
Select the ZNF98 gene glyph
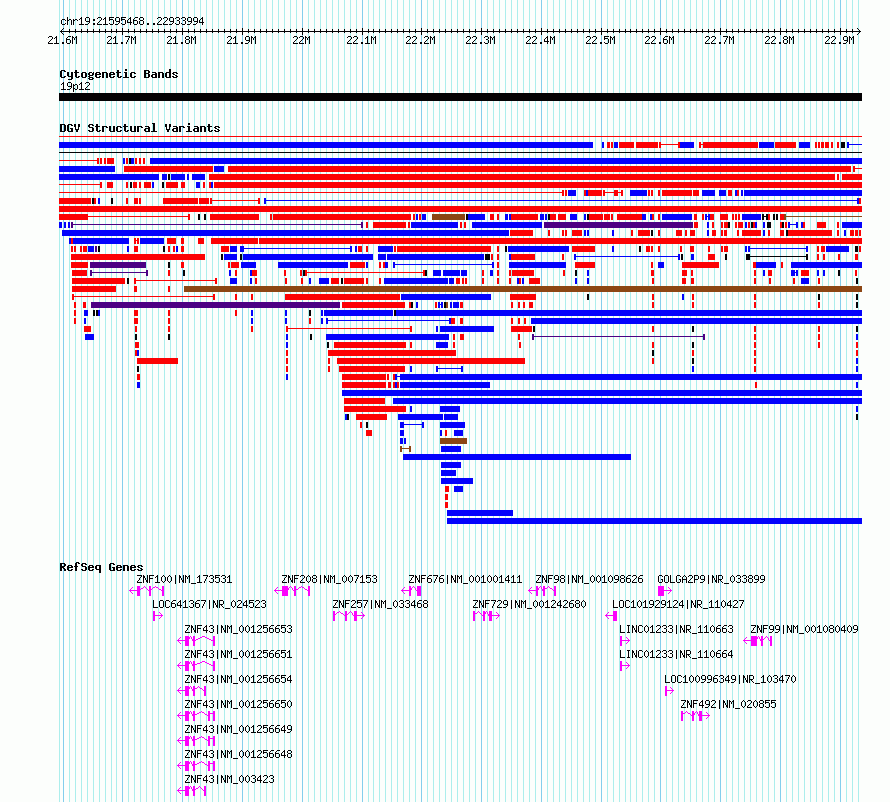click(x=542, y=591)
